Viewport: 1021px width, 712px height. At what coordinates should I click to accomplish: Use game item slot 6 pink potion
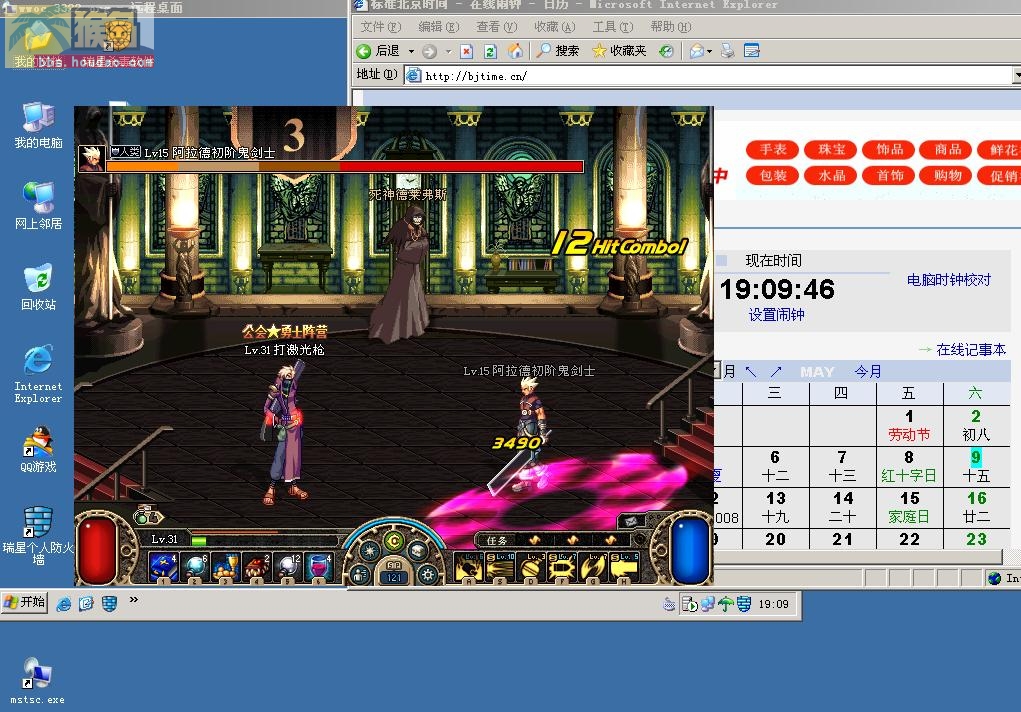(x=318, y=567)
